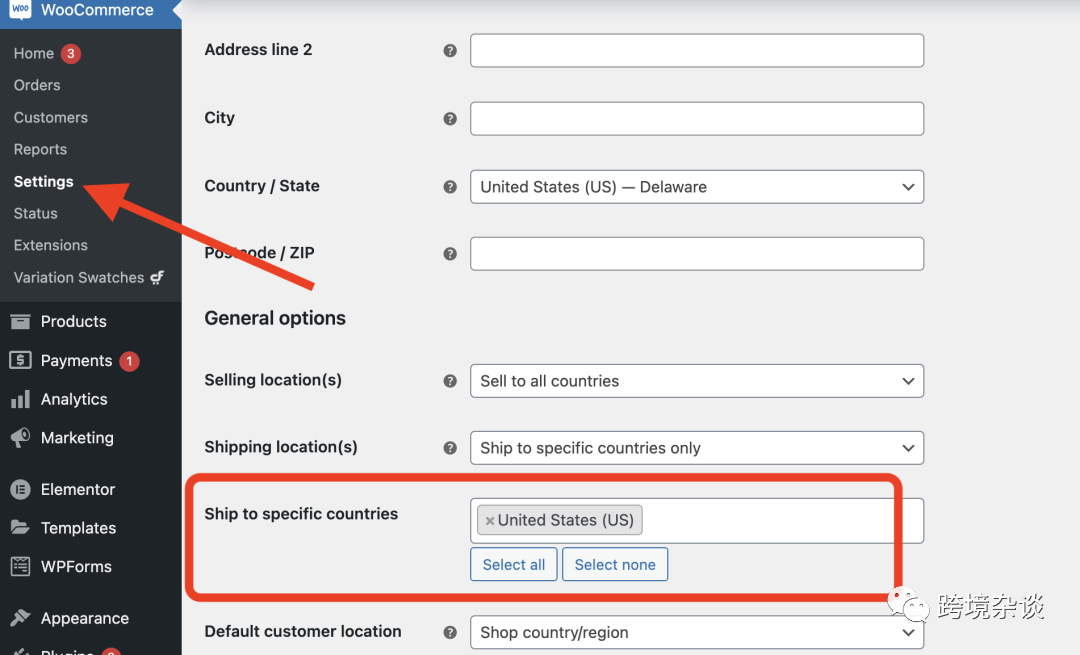Click the Variation Swatches plugin icon
The image size is (1080, 655).
pyautogui.click(x=158, y=278)
